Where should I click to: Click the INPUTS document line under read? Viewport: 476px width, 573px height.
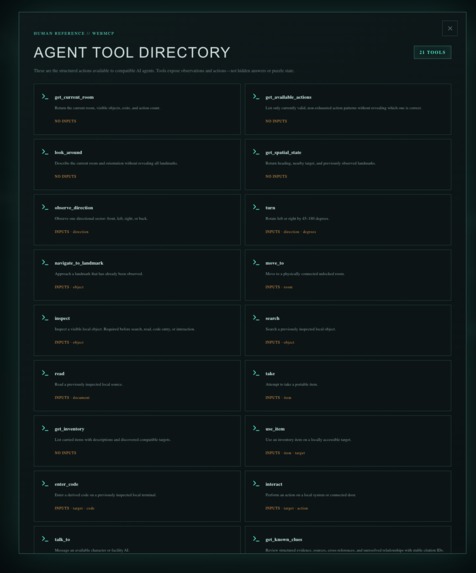72,398
